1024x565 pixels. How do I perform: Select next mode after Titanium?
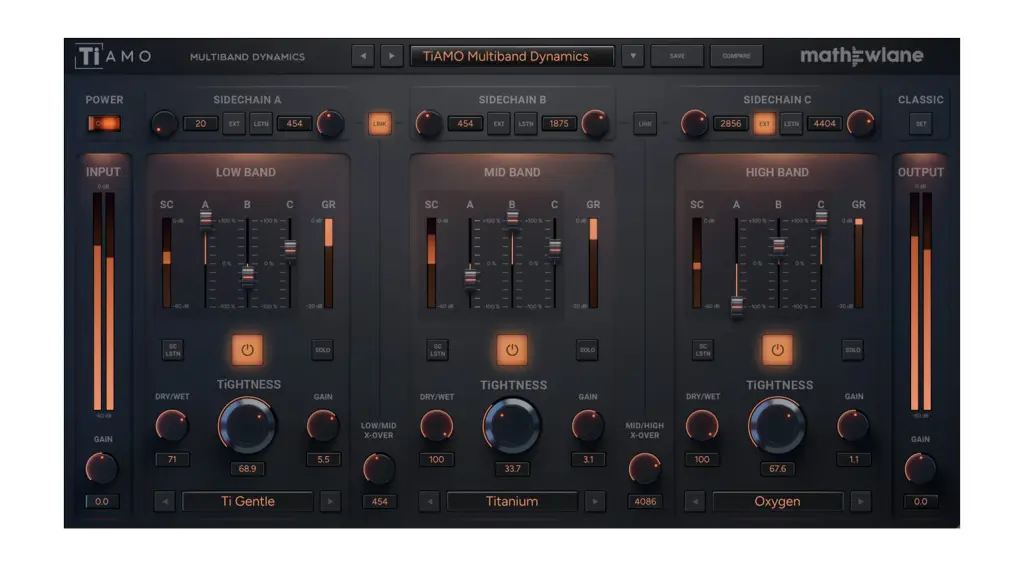595,501
